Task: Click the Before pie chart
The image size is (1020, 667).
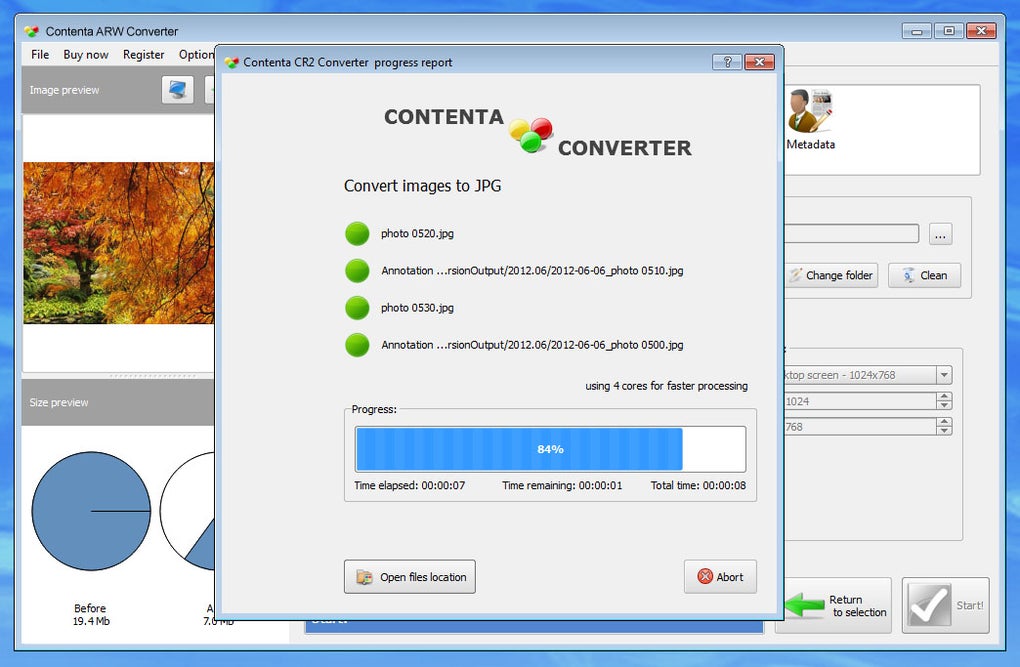Action: (x=91, y=511)
